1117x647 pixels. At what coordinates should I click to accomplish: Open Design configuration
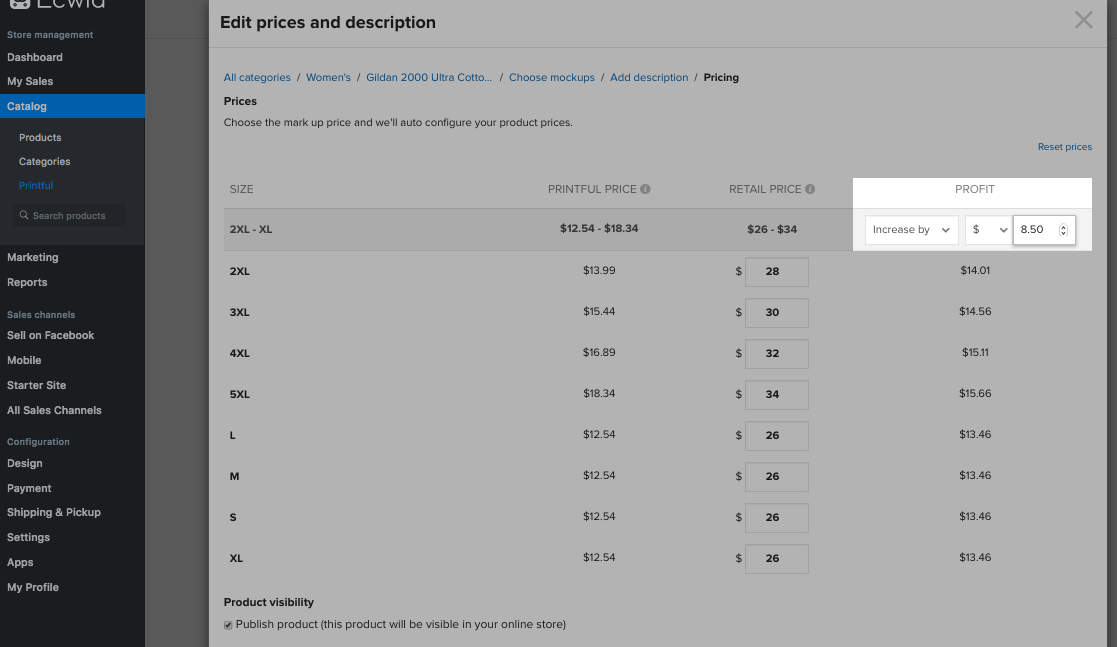click(25, 463)
